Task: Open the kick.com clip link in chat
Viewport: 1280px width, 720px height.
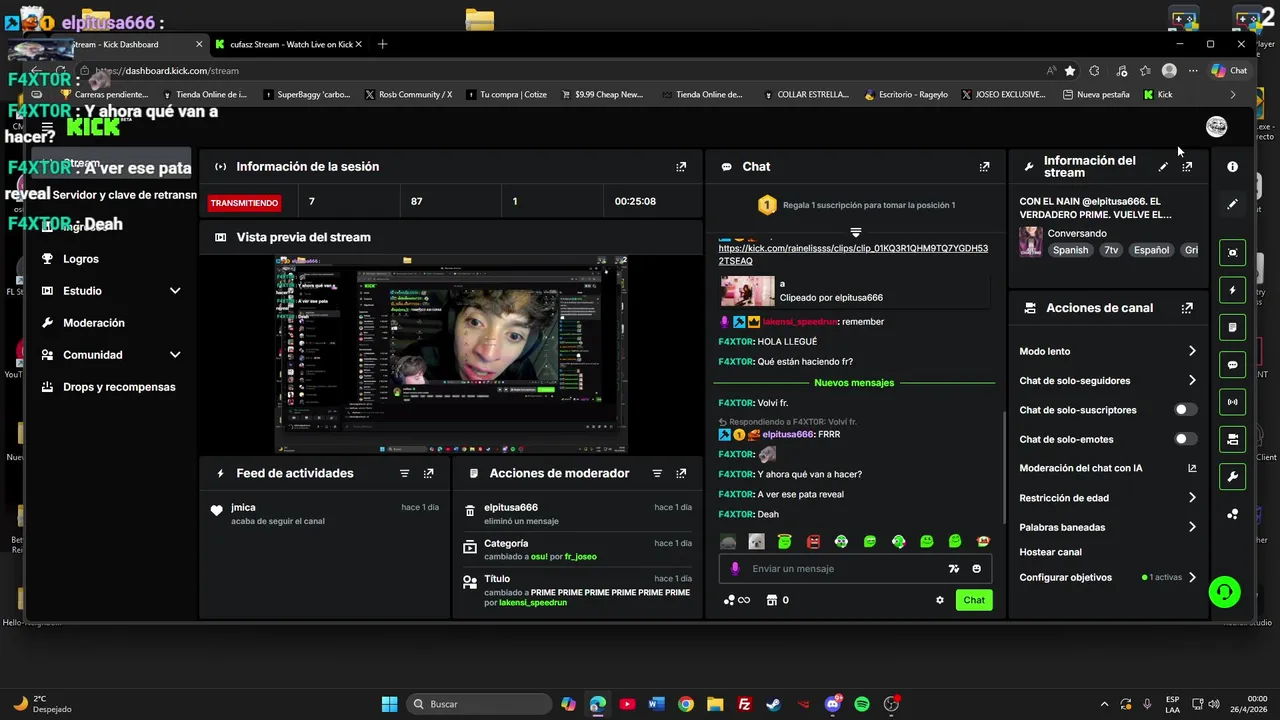Action: 853,254
